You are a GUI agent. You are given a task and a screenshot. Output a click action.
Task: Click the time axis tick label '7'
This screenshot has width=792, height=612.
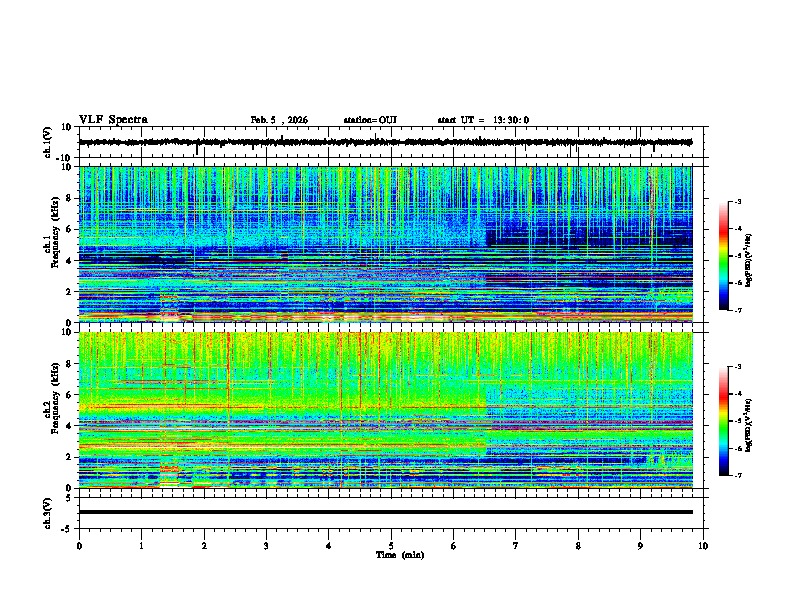(x=516, y=546)
